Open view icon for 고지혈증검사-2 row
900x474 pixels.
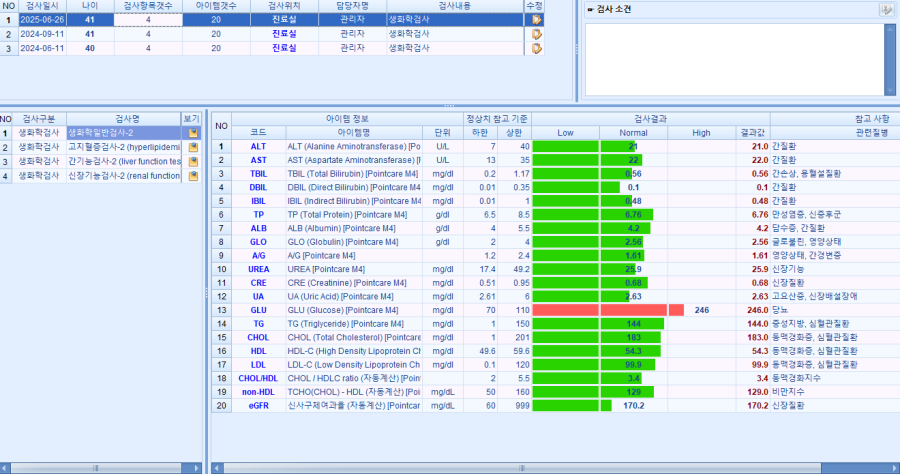[193, 147]
